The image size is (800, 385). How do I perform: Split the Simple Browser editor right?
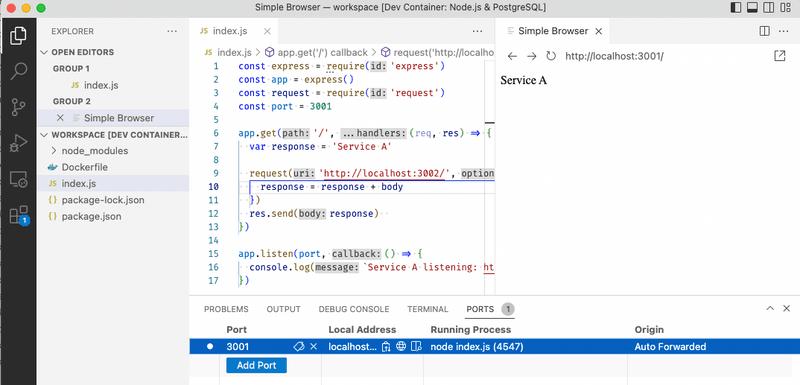pyautogui.click(x=764, y=31)
